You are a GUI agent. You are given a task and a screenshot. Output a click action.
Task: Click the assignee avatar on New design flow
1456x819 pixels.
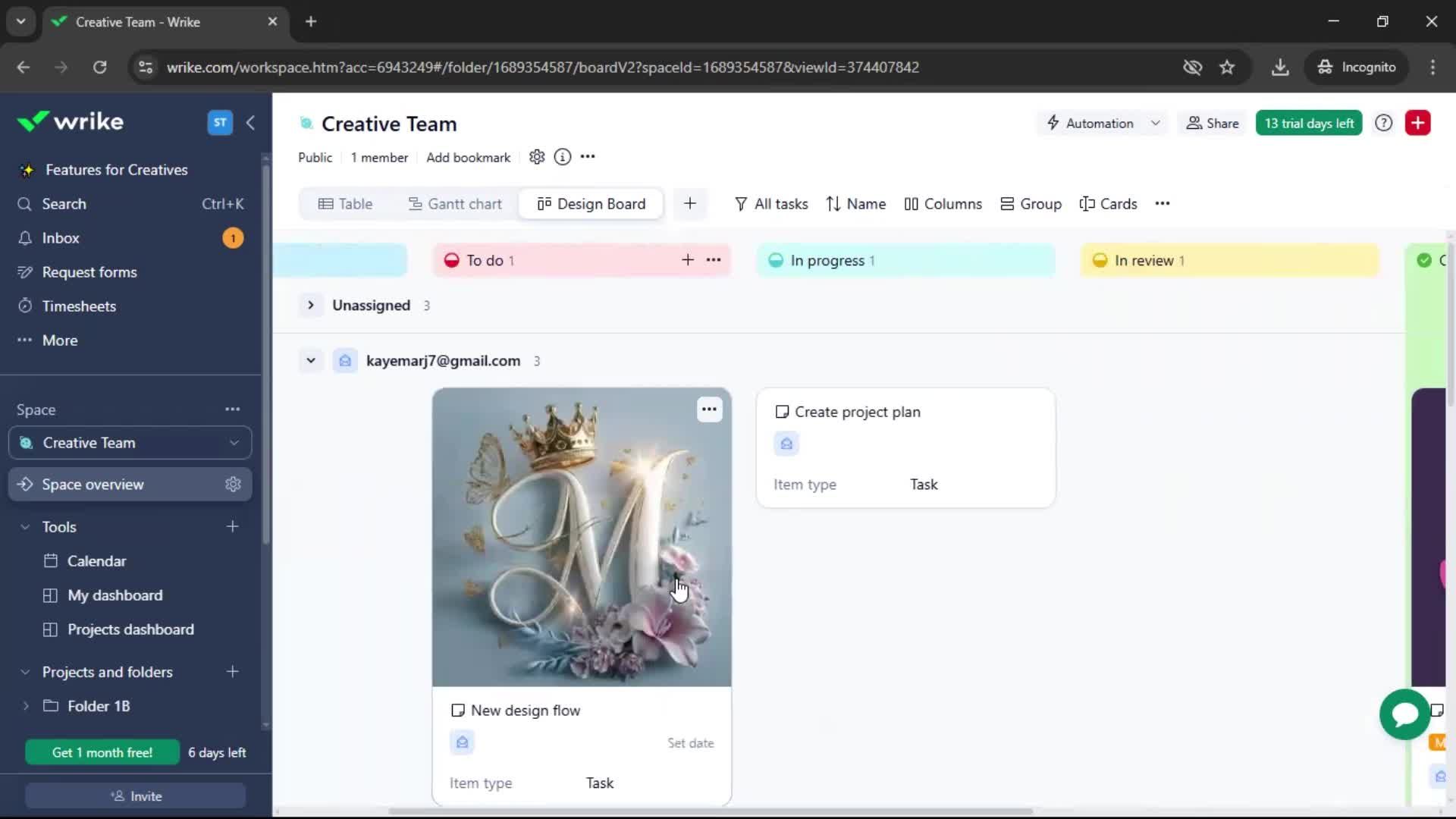(x=462, y=742)
